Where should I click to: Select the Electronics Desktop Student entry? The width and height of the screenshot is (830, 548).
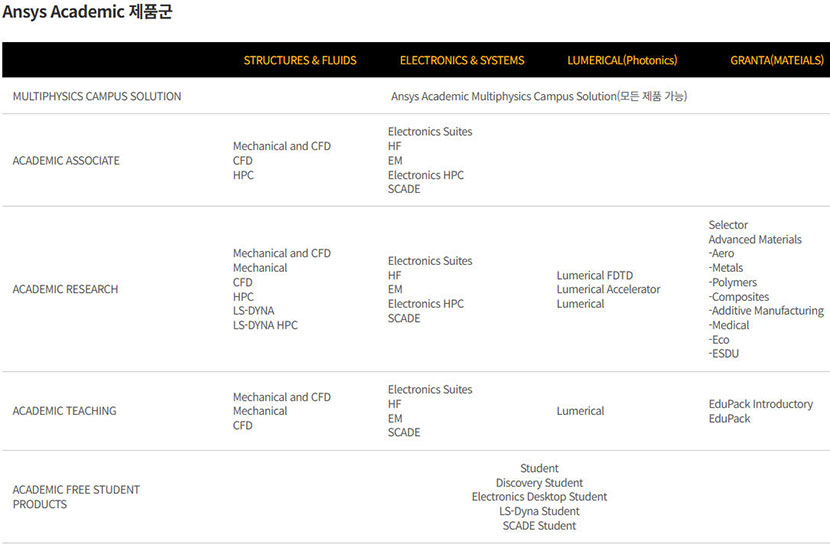pyautogui.click(x=539, y=497)
